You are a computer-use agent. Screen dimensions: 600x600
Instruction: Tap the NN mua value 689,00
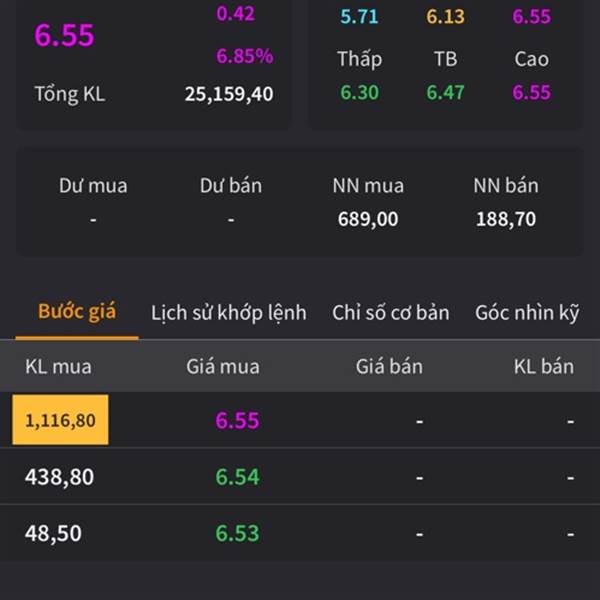point(368,219)
